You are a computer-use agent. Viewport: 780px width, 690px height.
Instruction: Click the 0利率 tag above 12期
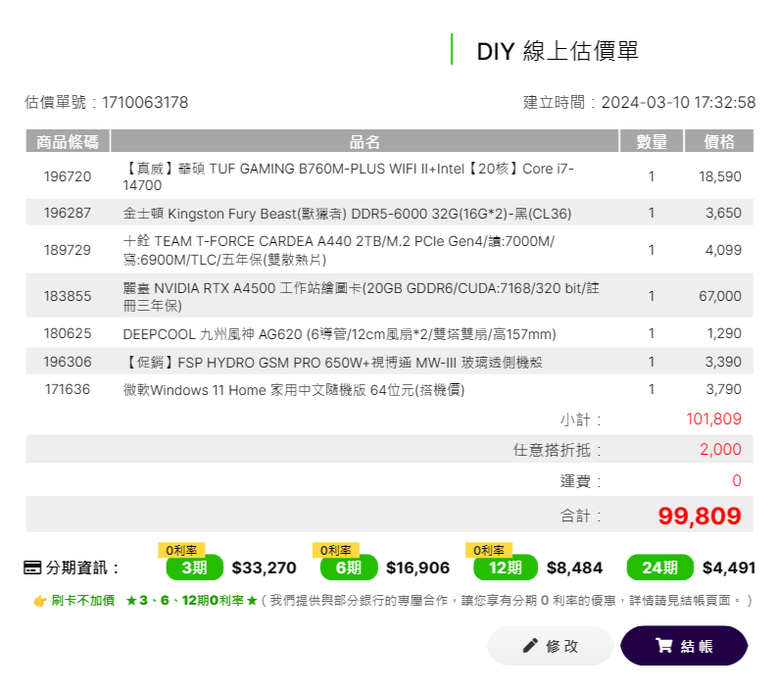[x=489, y=550]
